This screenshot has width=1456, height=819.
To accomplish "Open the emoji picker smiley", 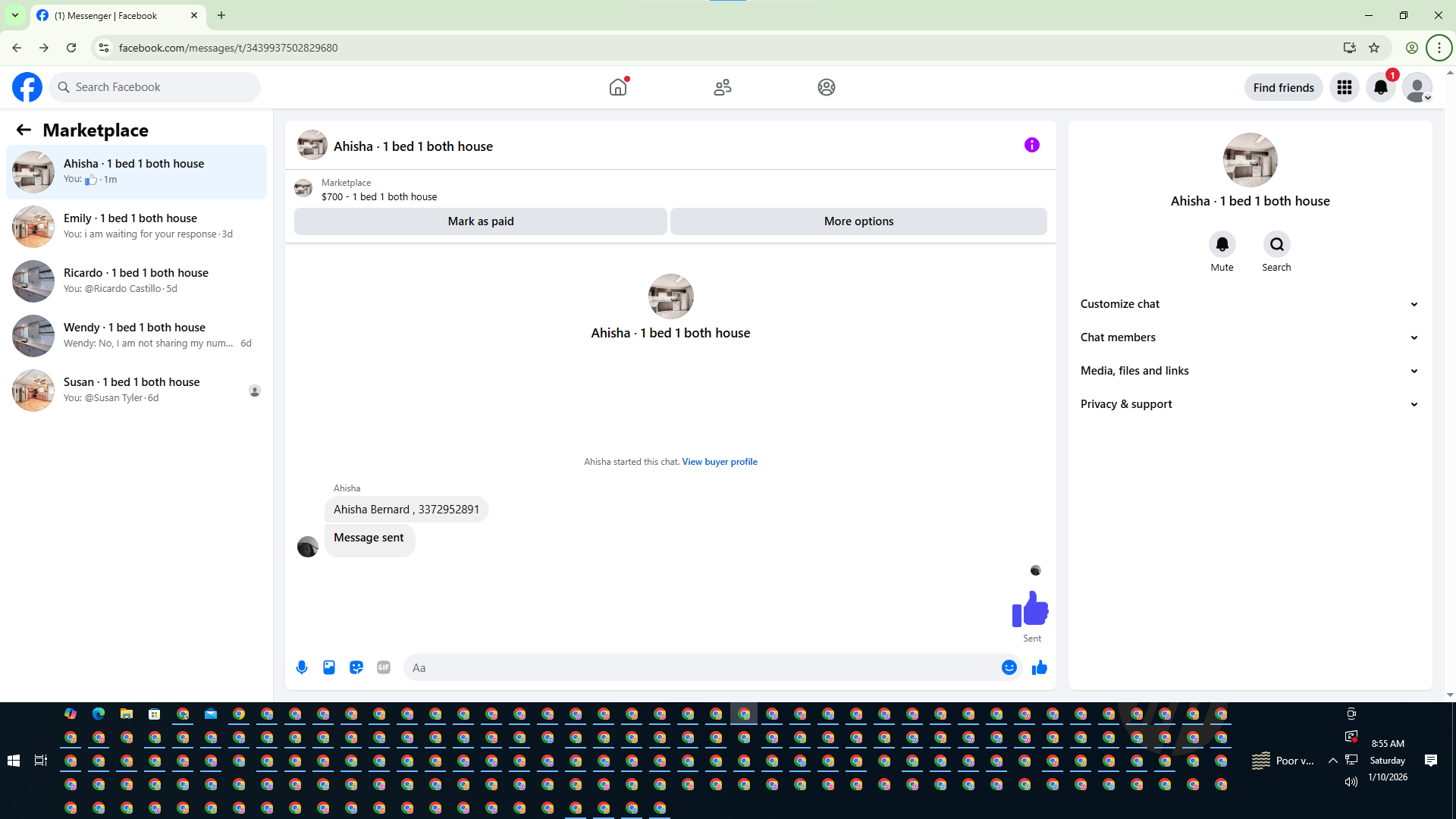I will 1009,667.
